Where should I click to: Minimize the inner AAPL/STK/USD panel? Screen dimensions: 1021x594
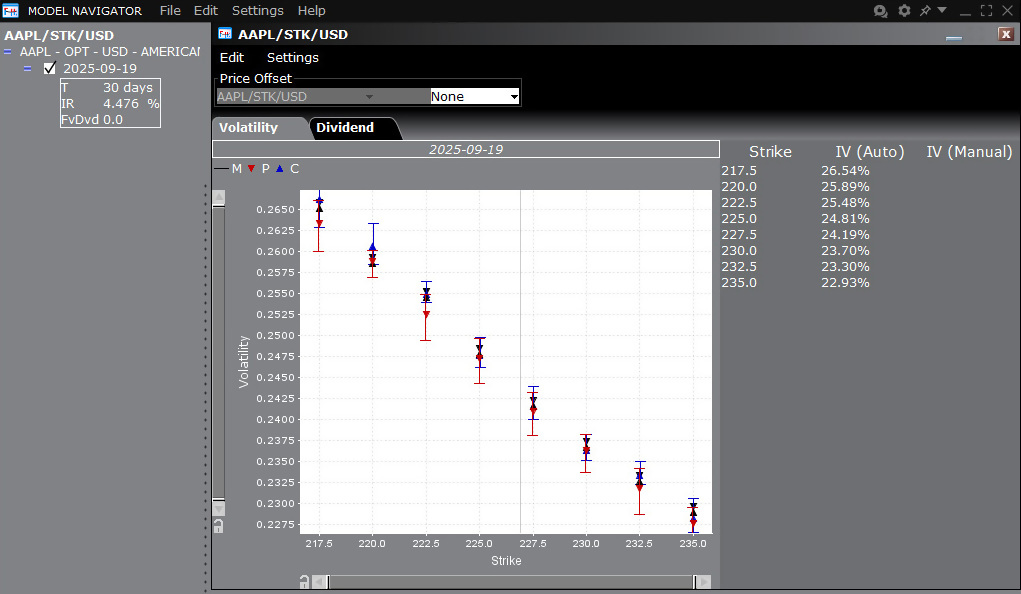pos(954,37)
